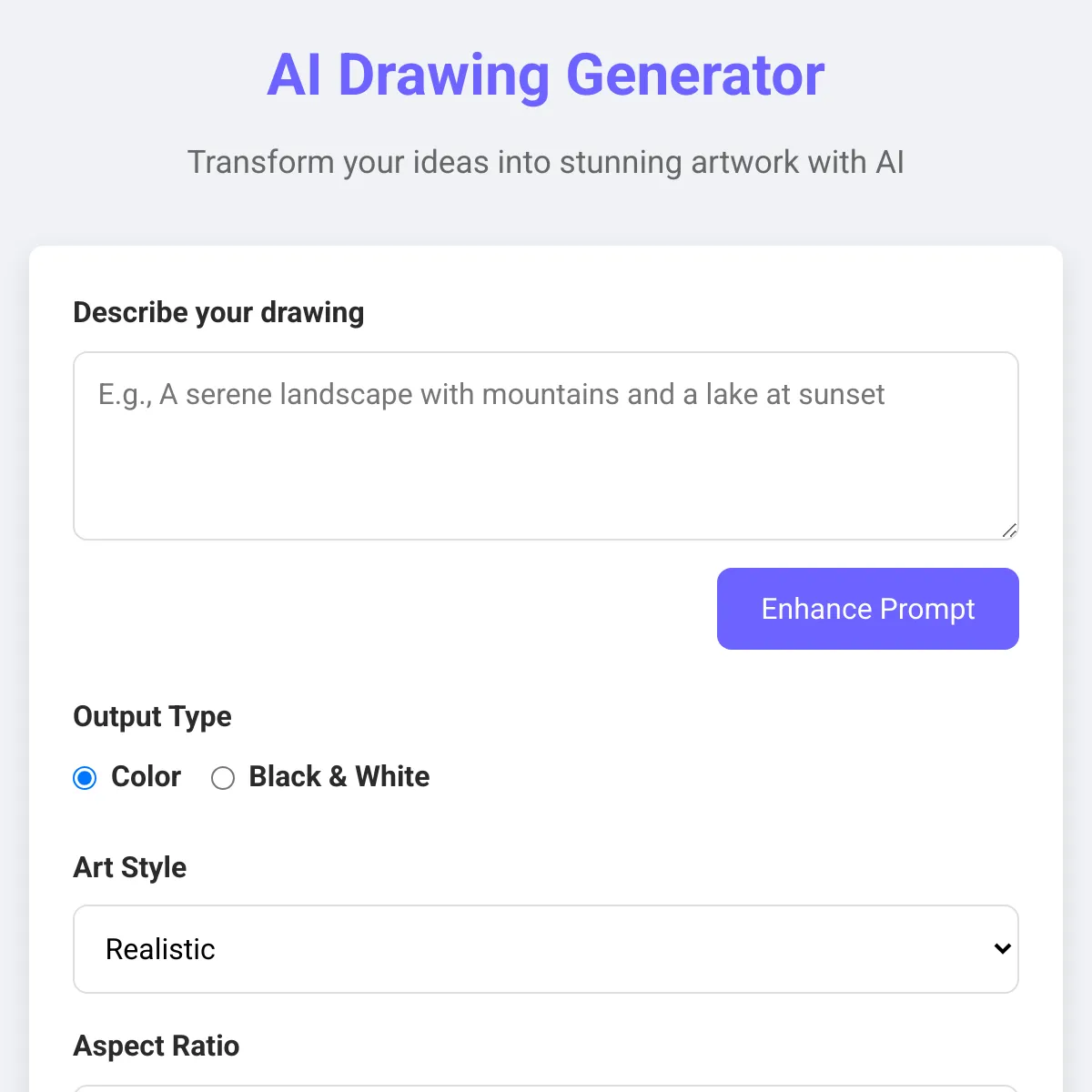Viewport: 1092px width, 1092px height.
Task: Select the Black & White radio button
Action: click(223, 778)
